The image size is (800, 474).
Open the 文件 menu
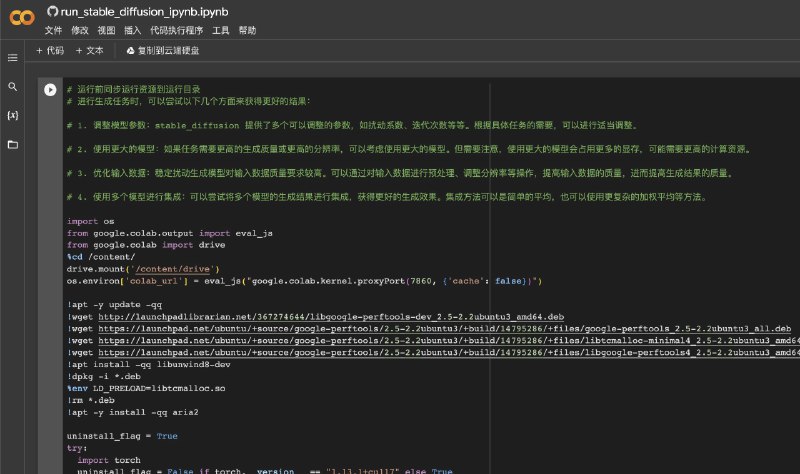53,31
